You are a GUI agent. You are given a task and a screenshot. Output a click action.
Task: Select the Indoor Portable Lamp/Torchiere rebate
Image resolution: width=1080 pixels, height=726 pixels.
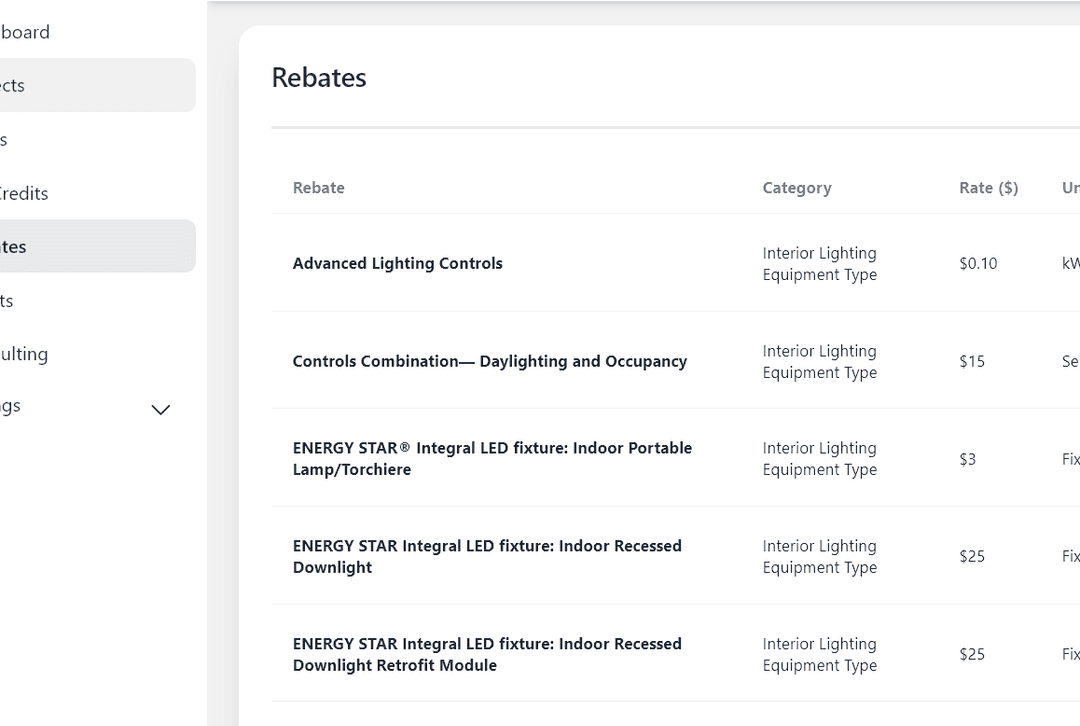(x=492, y=459)
